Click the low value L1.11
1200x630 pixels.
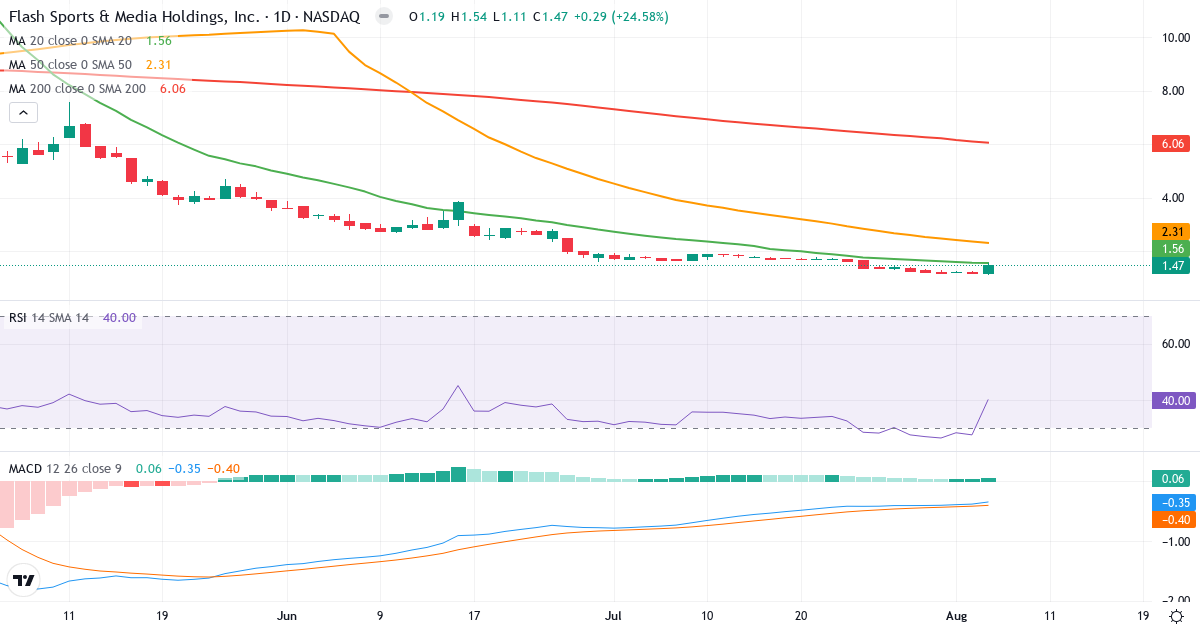(x=509, y=17)
